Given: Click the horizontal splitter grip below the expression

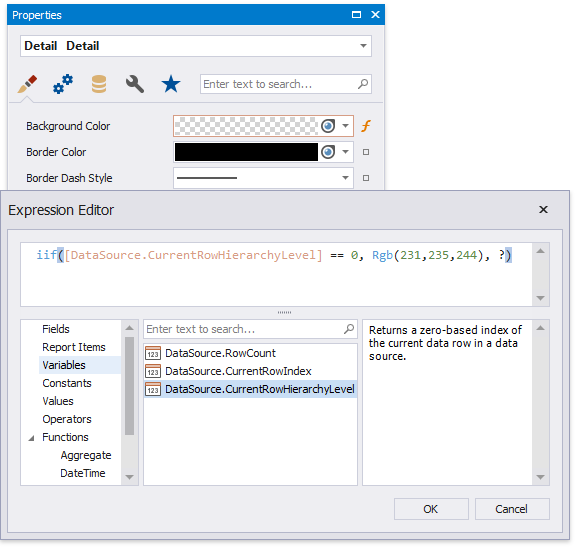Looking at the screenshot, I should point(284,313).
